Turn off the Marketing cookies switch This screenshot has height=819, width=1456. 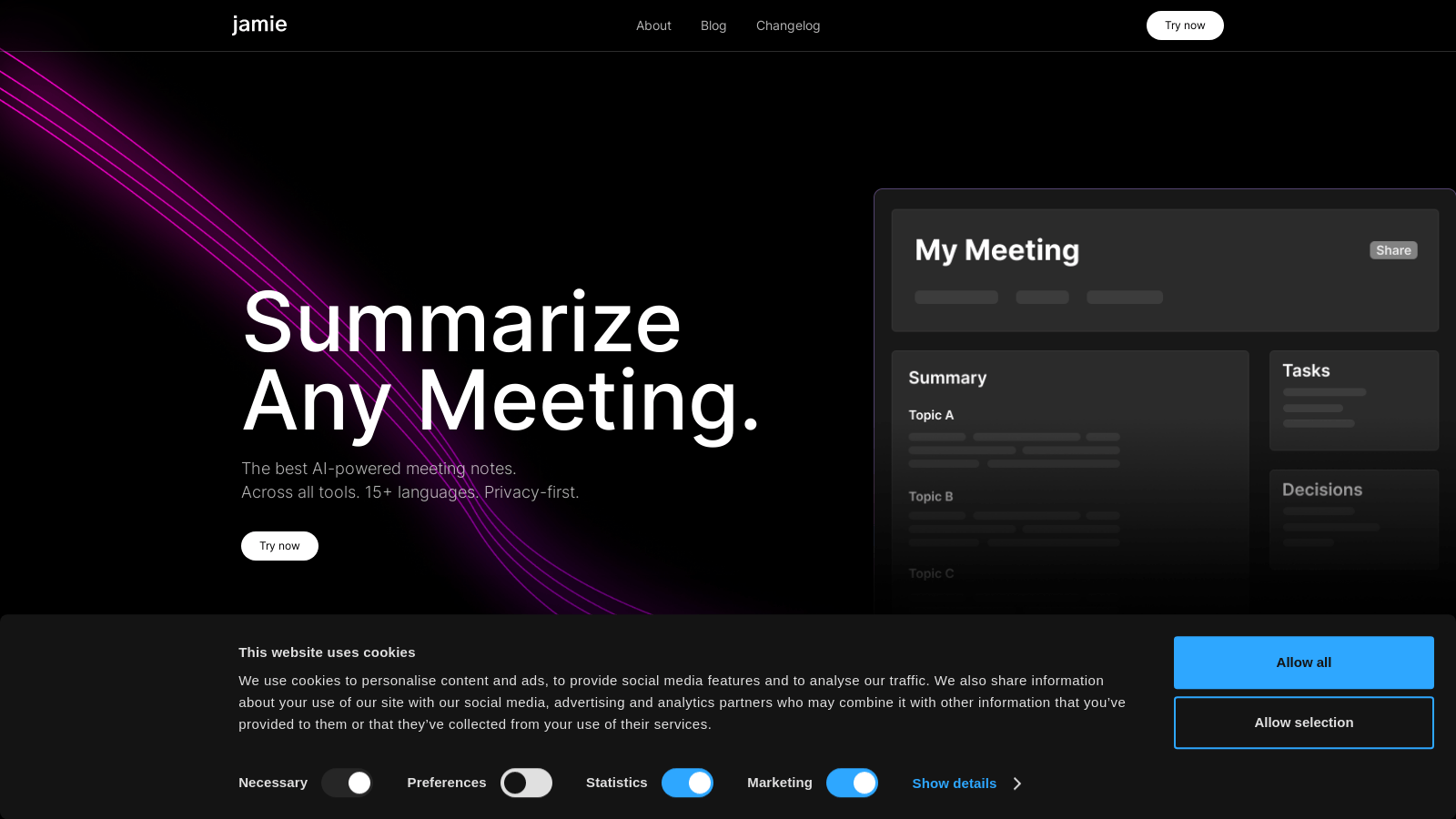point(852,783)
